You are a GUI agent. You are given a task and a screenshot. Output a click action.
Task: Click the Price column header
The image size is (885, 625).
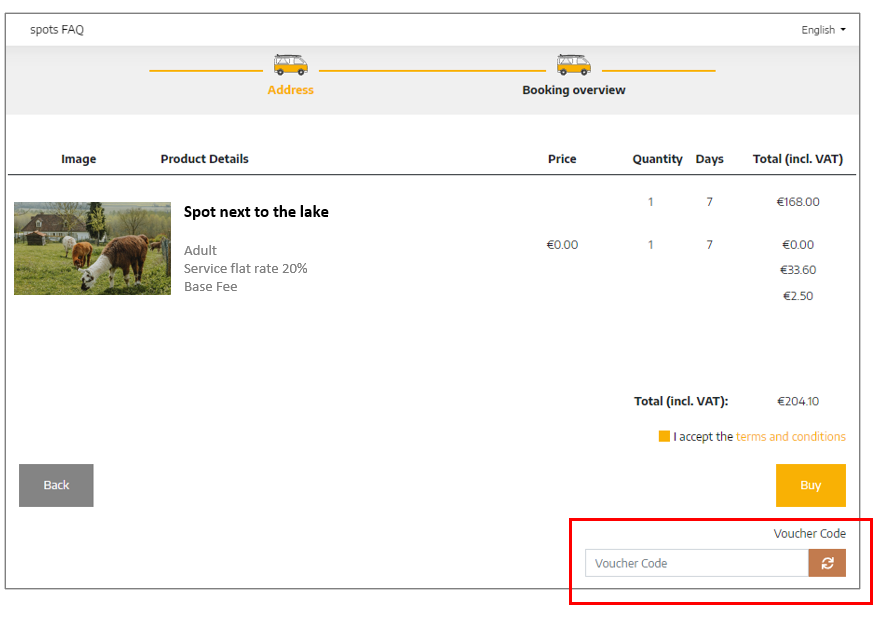pyautogui.click(x=562, y=159)
